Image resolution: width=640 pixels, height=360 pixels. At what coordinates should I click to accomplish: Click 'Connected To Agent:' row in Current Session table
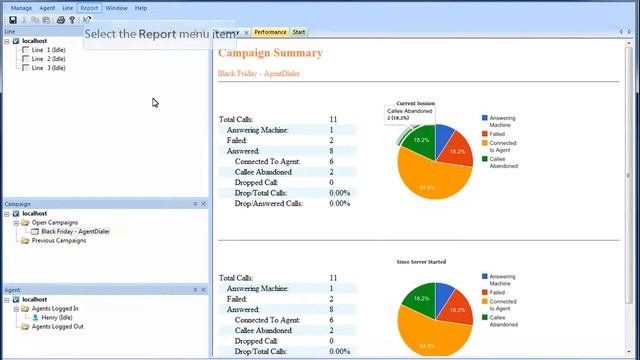point(288,161)
